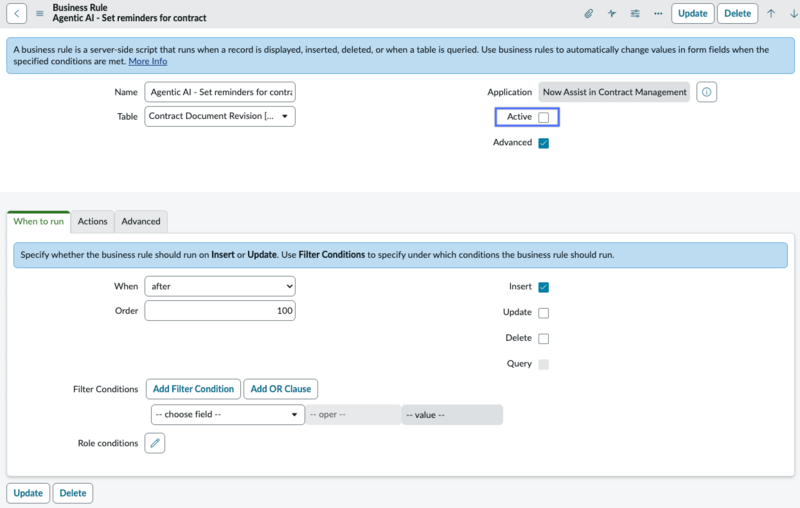Open the personalize form settings icon
The height and width of the screenshot is (508, 800).
point(635,14)
